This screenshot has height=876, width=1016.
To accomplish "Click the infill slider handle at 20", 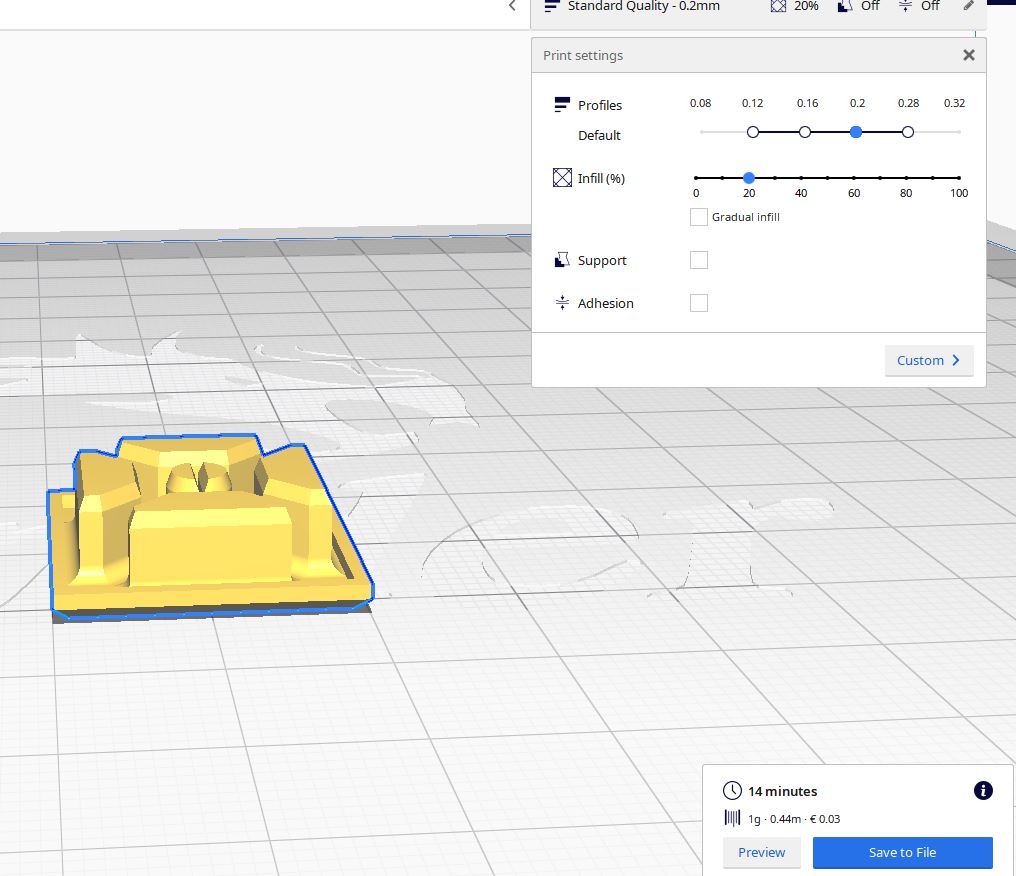I will (749, 178).
